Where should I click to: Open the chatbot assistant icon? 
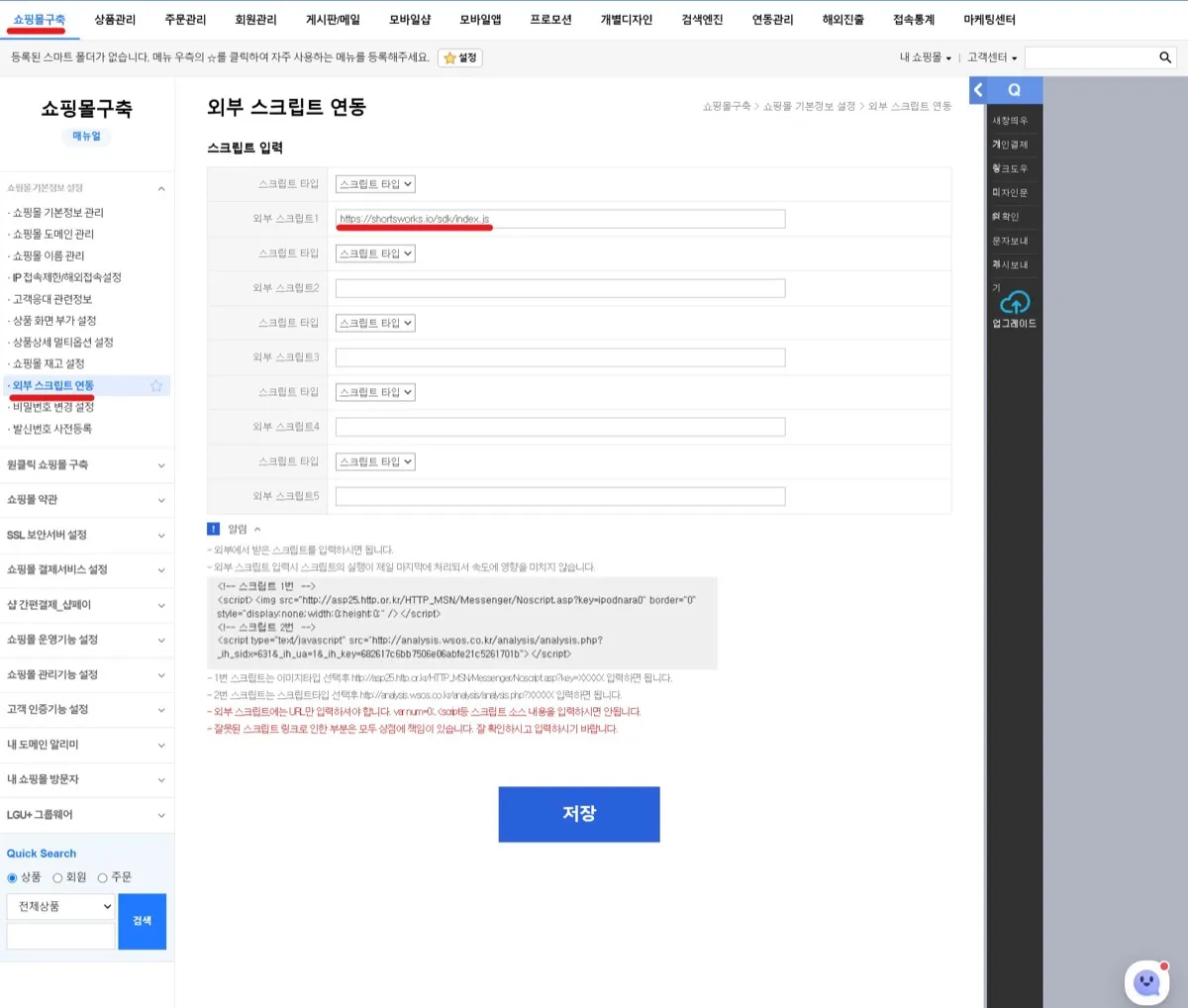(1147, 982)
